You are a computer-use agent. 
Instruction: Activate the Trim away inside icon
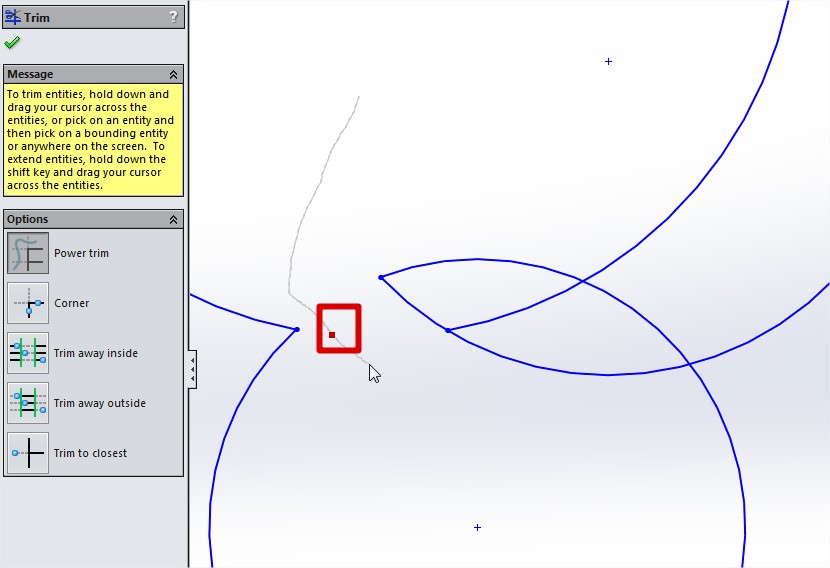[28, 353]
